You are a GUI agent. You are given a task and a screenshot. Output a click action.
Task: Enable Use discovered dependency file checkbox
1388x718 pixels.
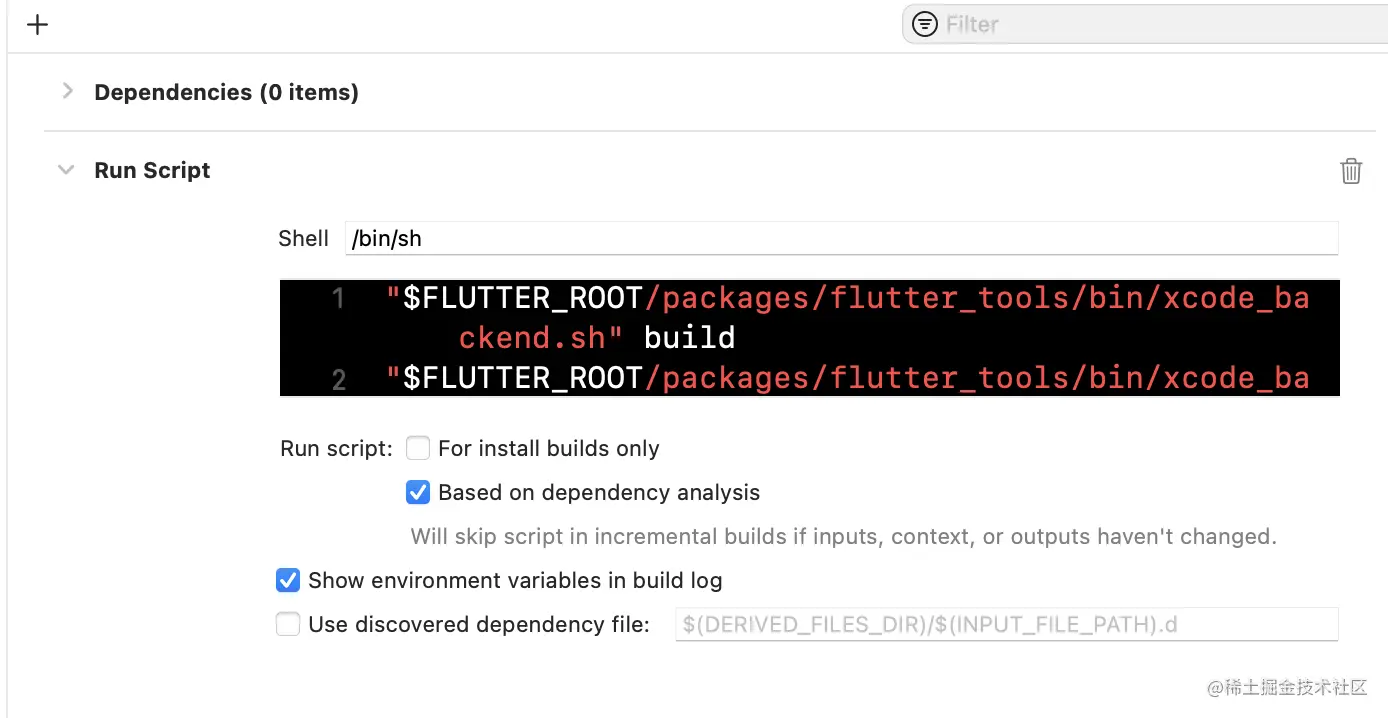coord(288,624)
